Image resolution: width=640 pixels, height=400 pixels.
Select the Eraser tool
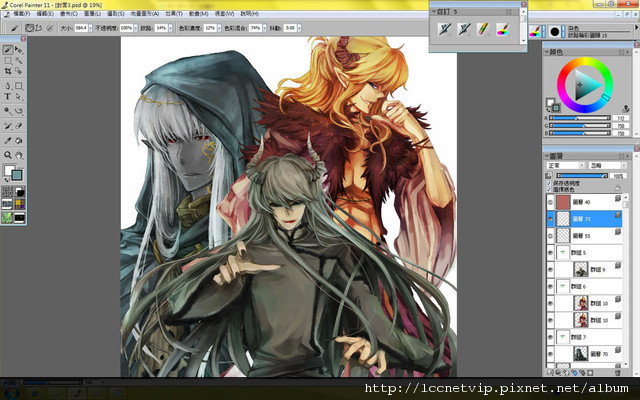tap(19, 126)
